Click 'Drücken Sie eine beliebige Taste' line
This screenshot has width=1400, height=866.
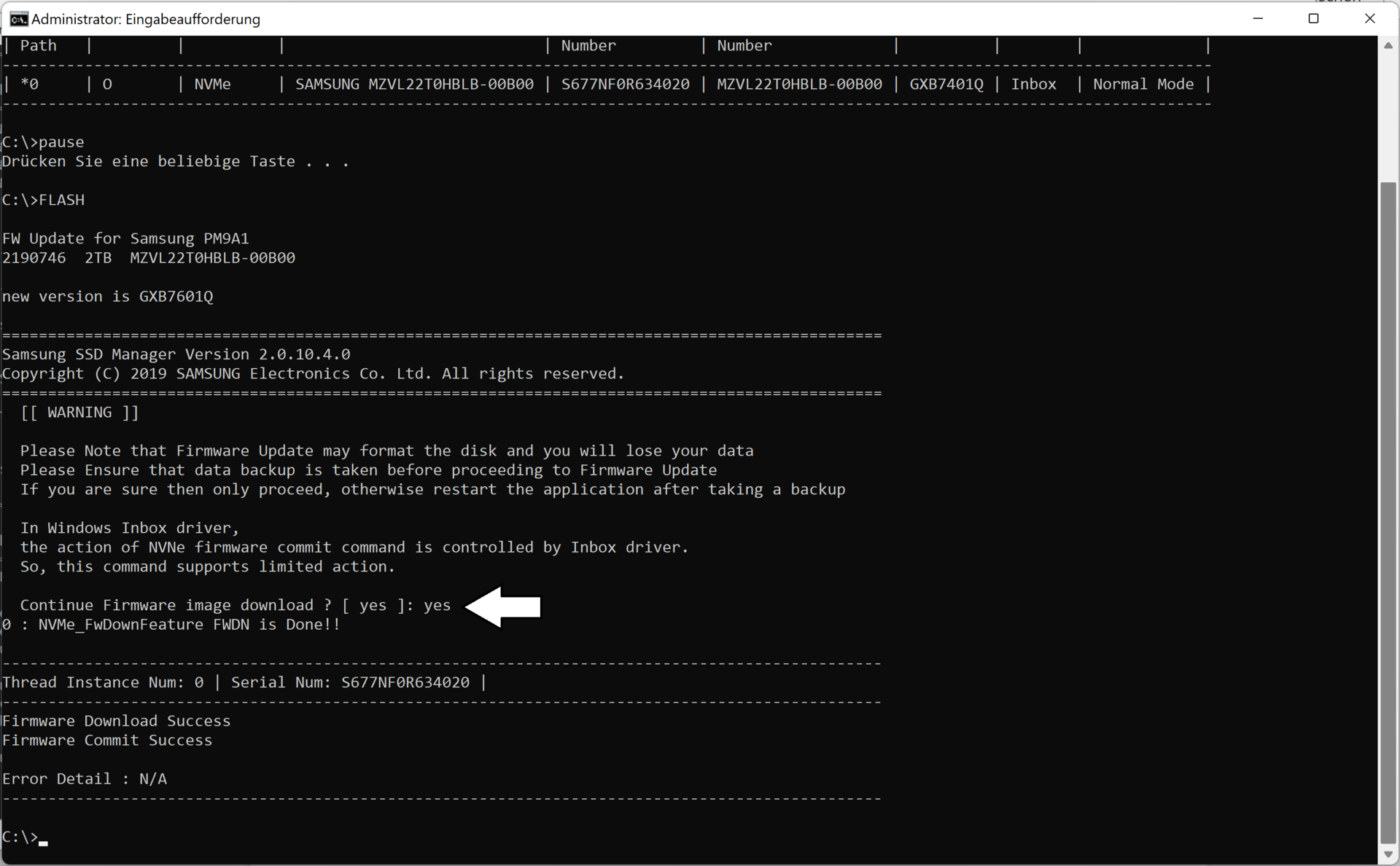tap(175, 162)
